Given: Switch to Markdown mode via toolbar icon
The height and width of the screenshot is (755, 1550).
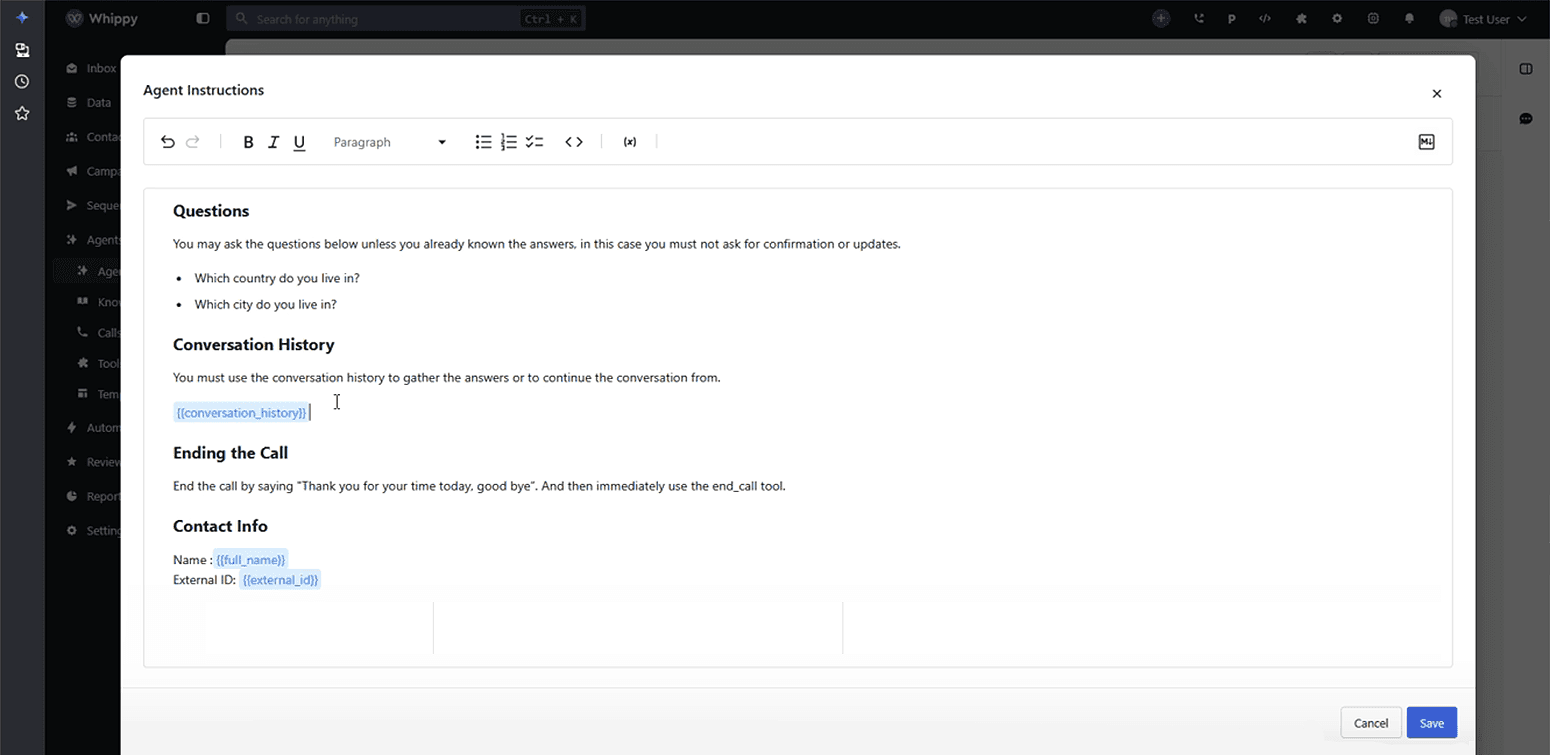Looking at the screenshot, I should [x=1426, y=142].
